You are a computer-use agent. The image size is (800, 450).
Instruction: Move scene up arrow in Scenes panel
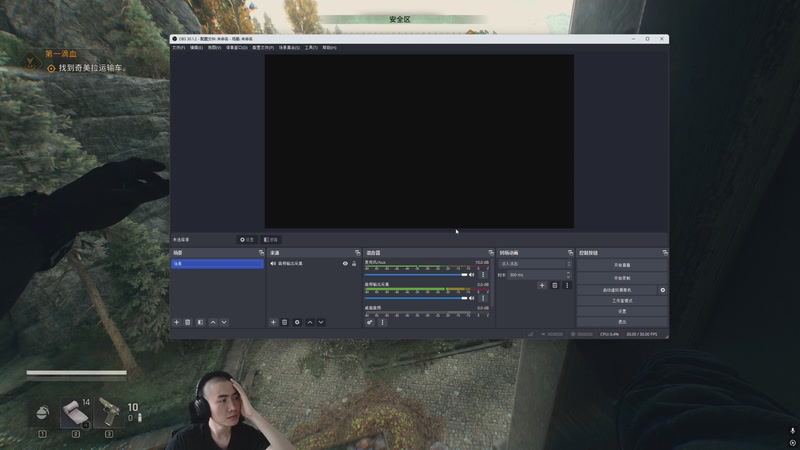tap(213, 322)
